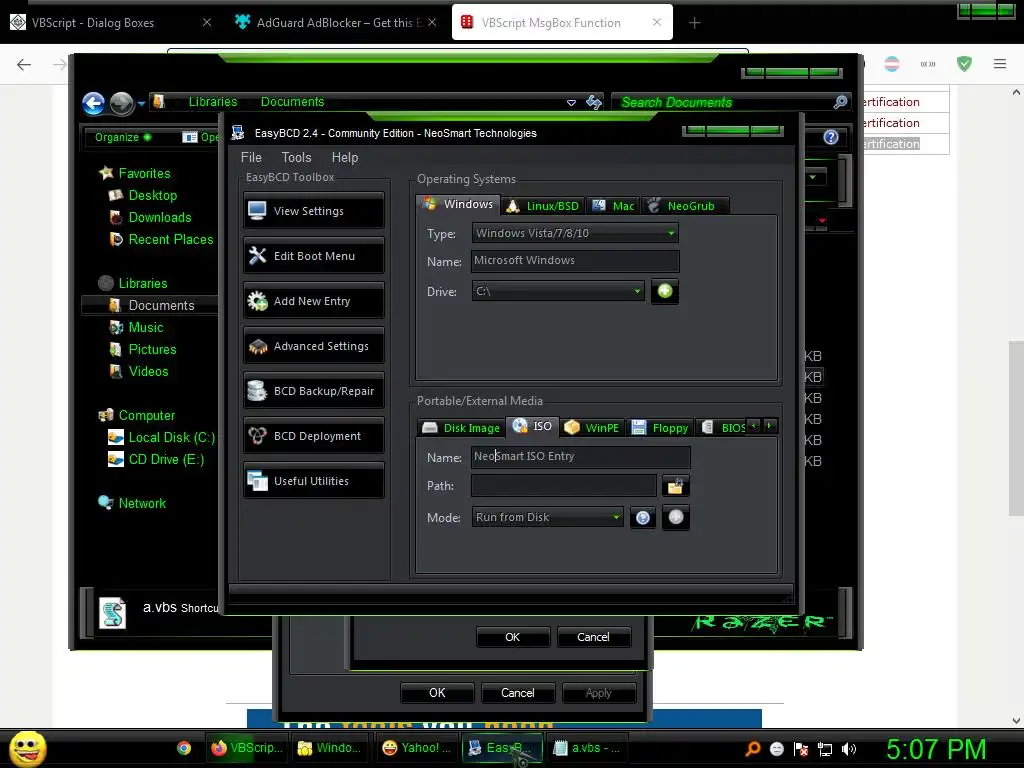
Task: Click the NeoSmart ISO Entry name field
Action: (581, 456)
